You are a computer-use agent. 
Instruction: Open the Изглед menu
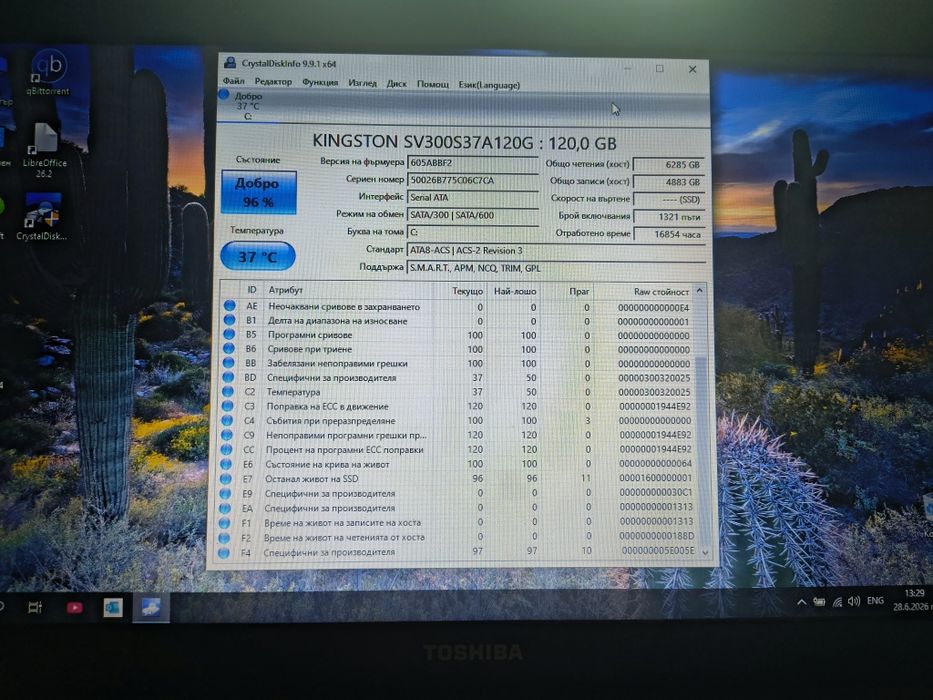(362, 83)
